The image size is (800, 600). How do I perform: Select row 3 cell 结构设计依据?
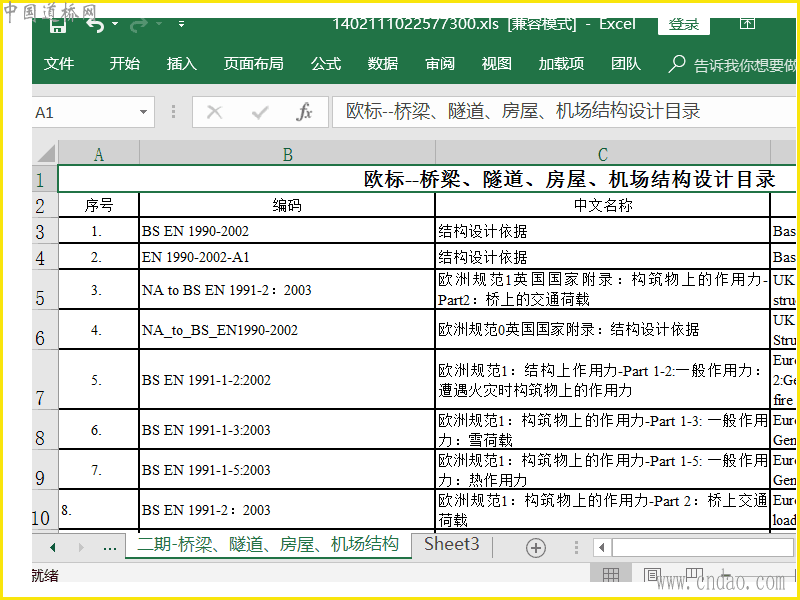[603, 231]
